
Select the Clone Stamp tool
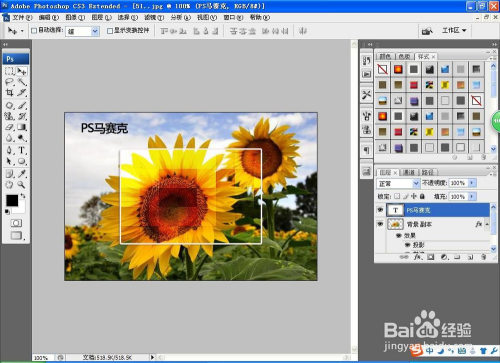[10, 116]
